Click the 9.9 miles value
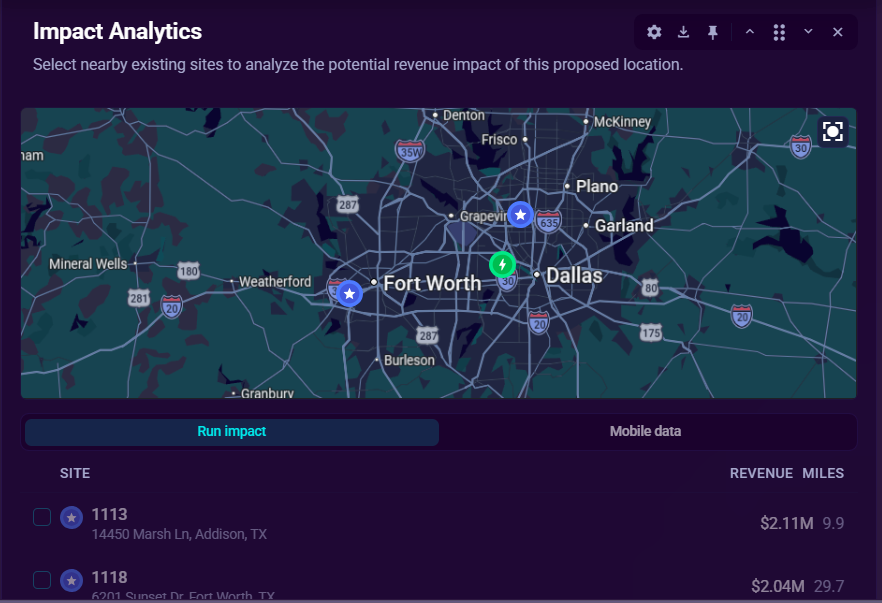Viewport: 882px width, 603px height. [833, 523]
